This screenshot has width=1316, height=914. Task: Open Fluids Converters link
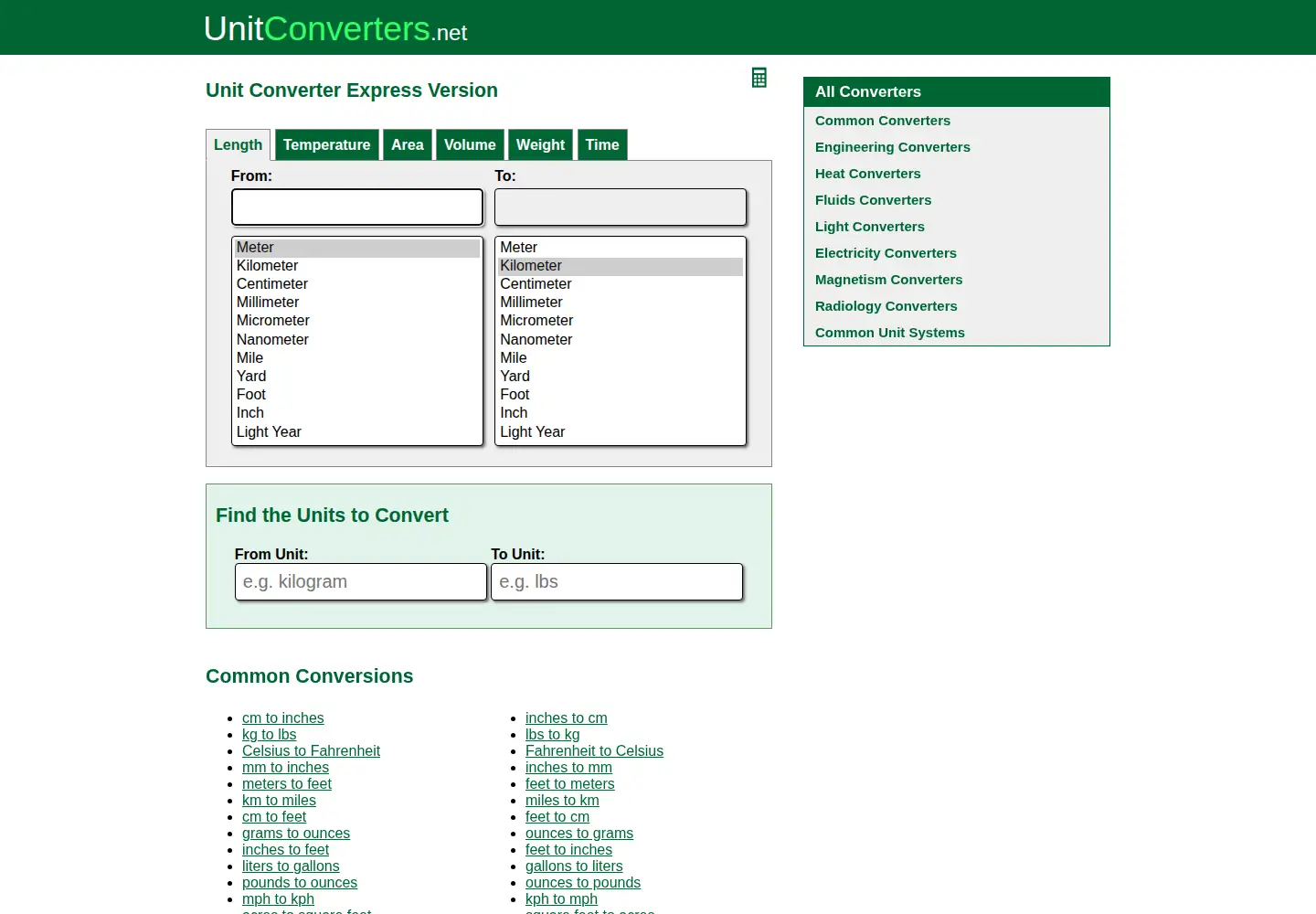click(x=874, y=200)
